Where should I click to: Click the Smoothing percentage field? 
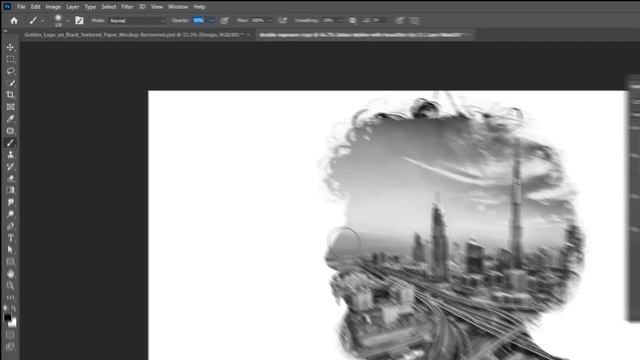(x=329, y=20)
